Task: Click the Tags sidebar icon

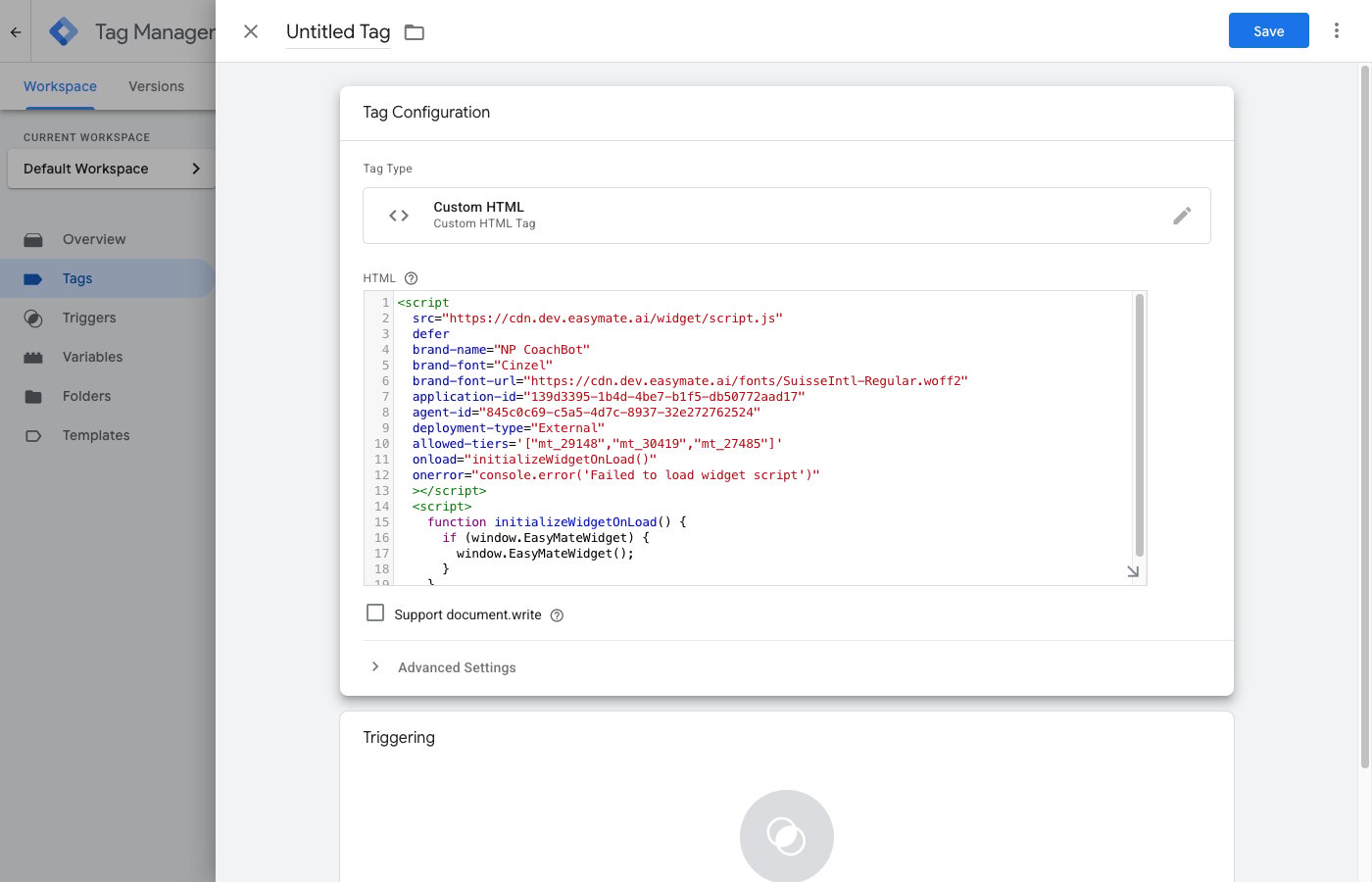Action: [x=33, y=279]
